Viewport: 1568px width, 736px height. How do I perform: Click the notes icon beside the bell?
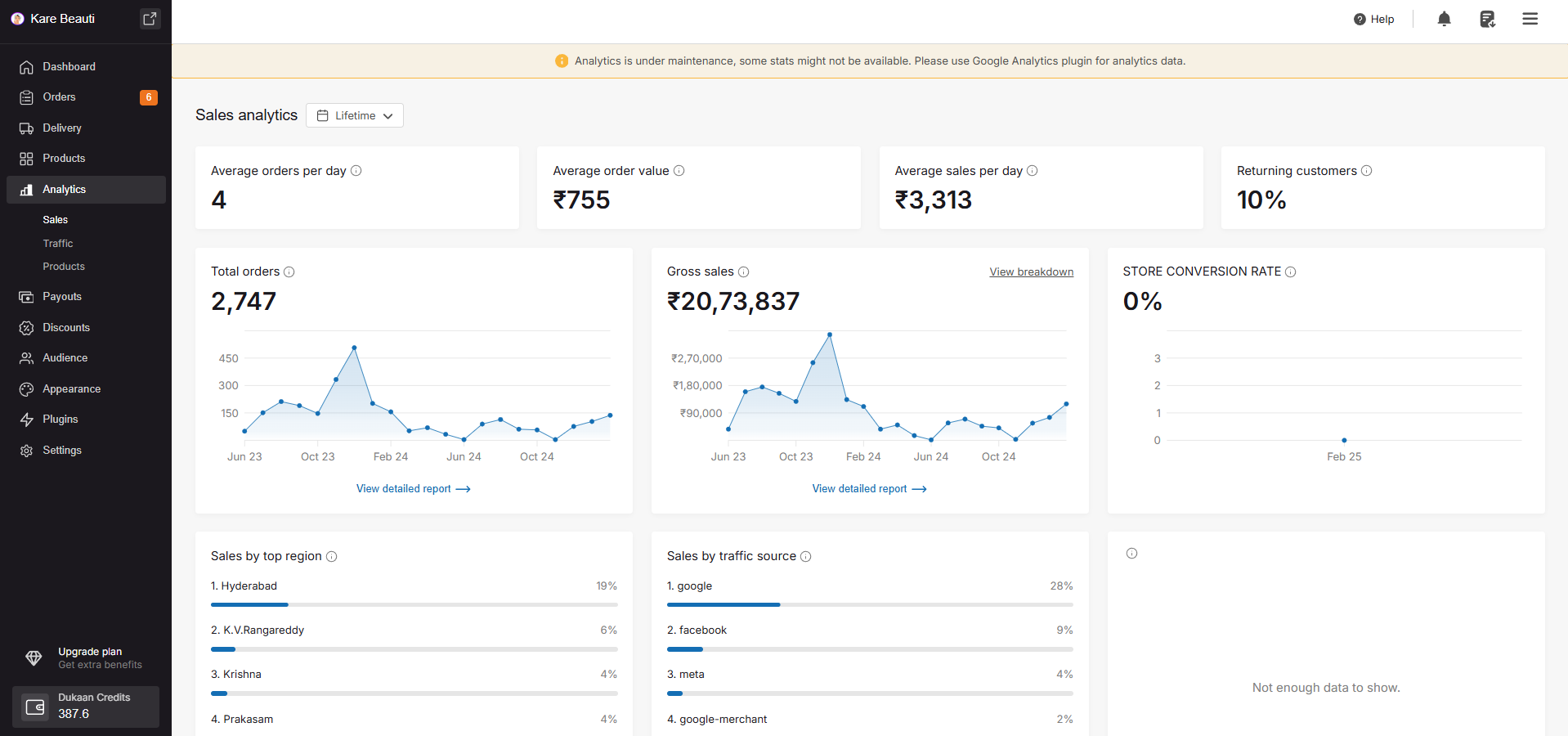[1487, 19]
